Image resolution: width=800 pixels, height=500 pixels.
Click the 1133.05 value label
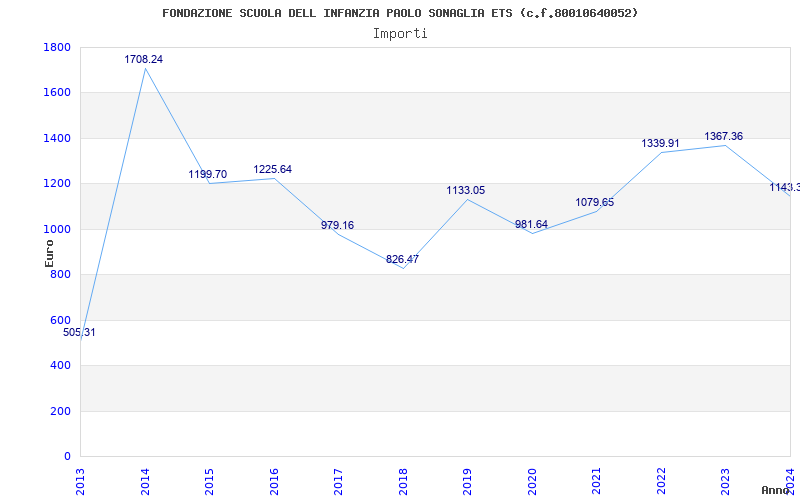[x=466, y=191]
